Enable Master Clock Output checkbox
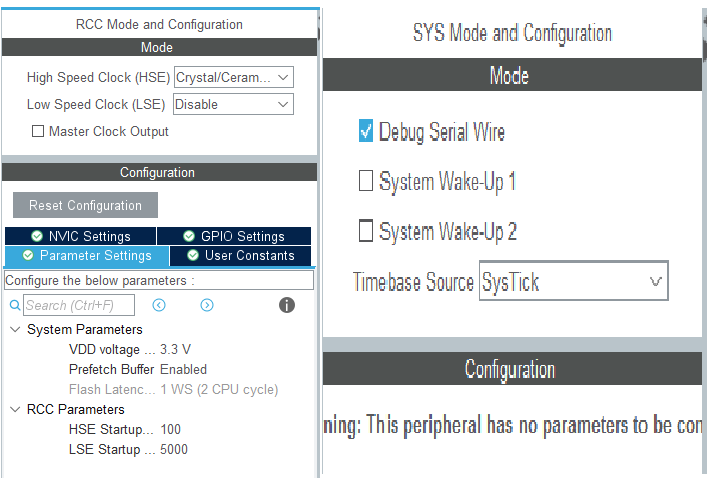Image resolution: width=707 pixels, height=485 pixels. tap(39, 131)
